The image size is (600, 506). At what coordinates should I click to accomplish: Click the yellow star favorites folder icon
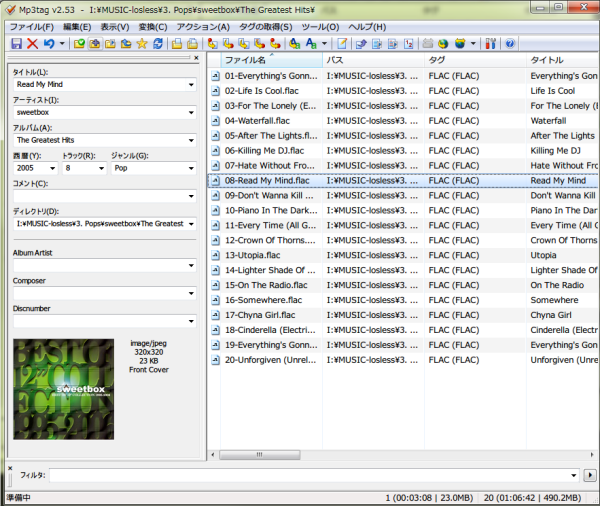click(x=141, y=44)
